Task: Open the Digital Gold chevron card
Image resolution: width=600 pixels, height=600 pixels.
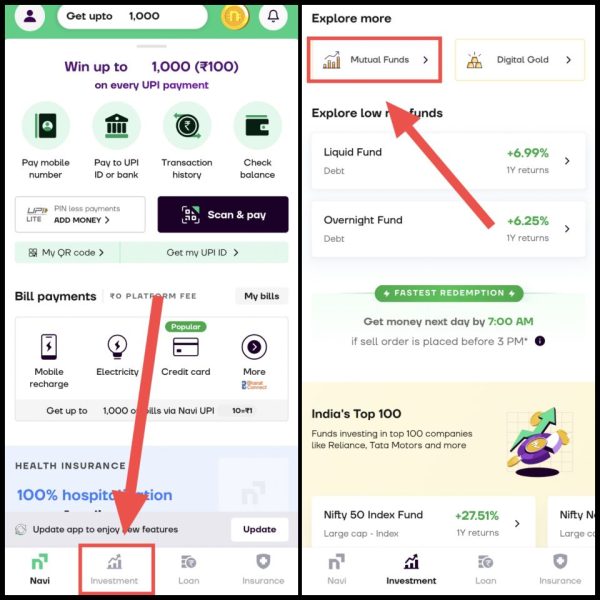Action: pos(520,60)
